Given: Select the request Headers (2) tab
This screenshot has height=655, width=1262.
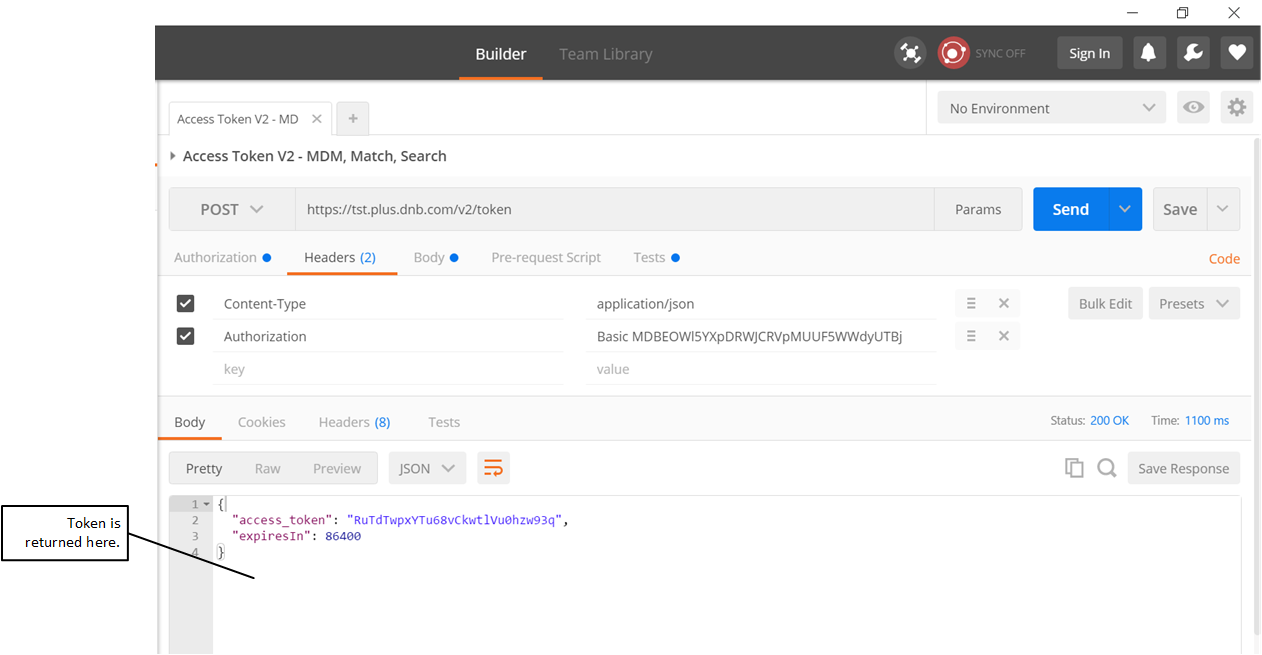Looking at the screenshot, I should pyautogui.click(x=340, y=257).
